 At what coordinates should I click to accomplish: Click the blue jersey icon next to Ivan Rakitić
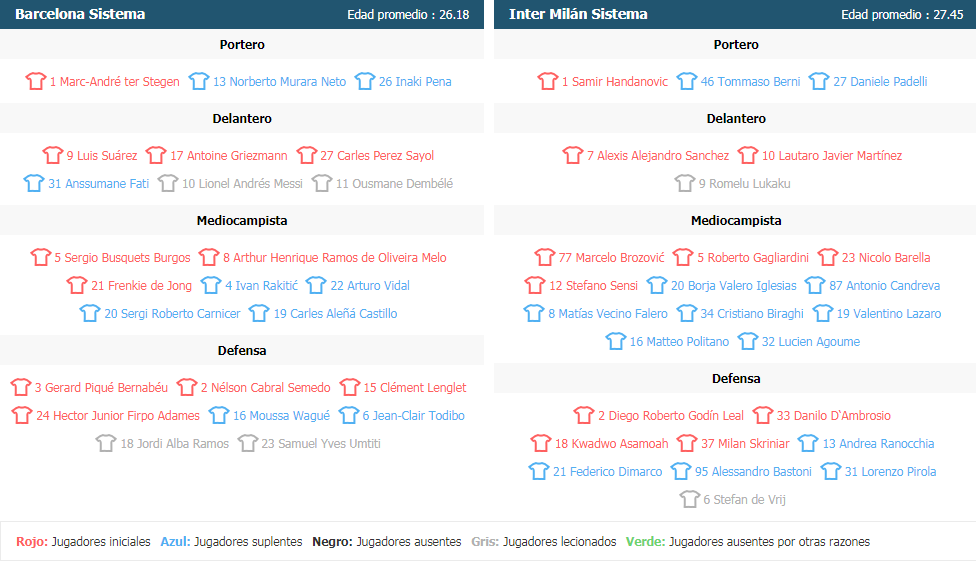click(210, 286)
